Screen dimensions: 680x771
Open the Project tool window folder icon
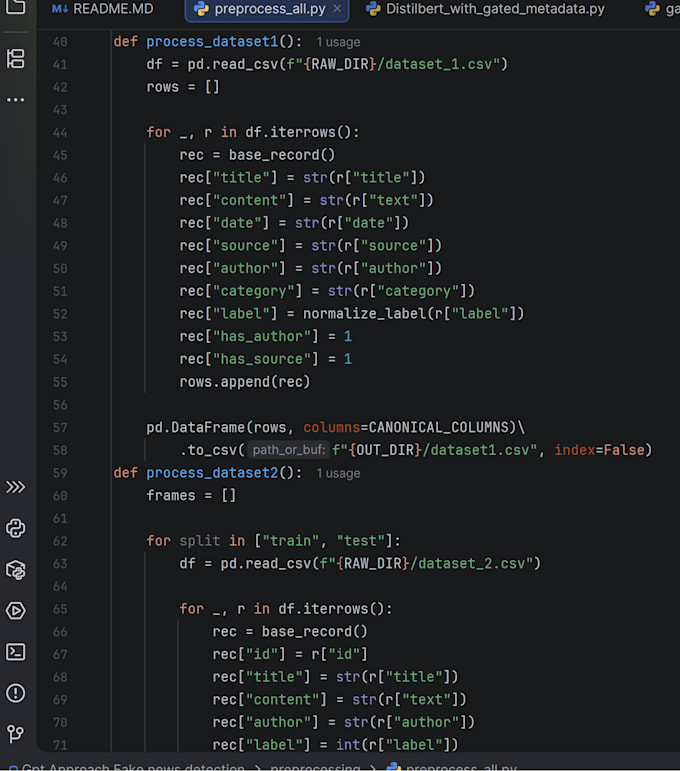15,6
